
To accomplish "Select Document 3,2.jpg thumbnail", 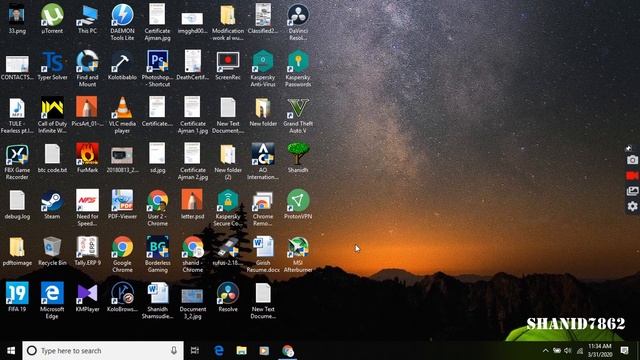I will 193,296.
